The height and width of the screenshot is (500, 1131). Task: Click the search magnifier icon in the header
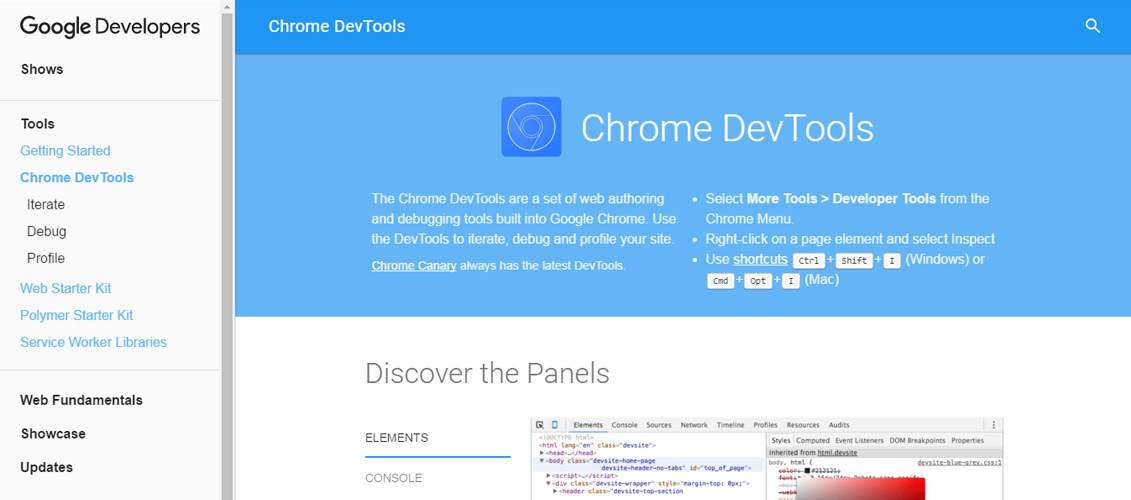pyautogui.click(x=1093, y=27)
